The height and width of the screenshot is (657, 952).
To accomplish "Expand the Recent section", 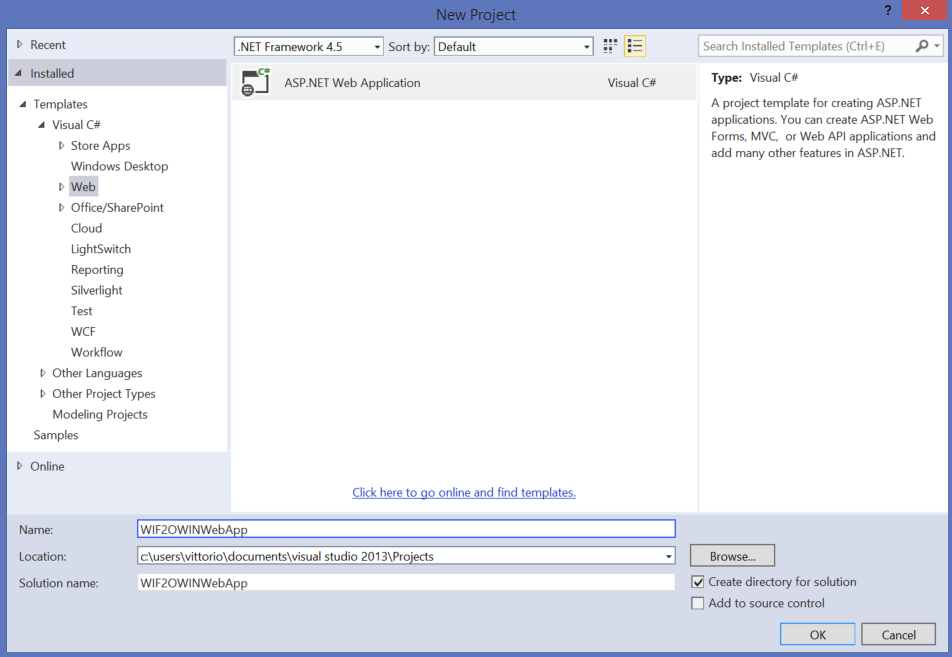I will (19, 44).
